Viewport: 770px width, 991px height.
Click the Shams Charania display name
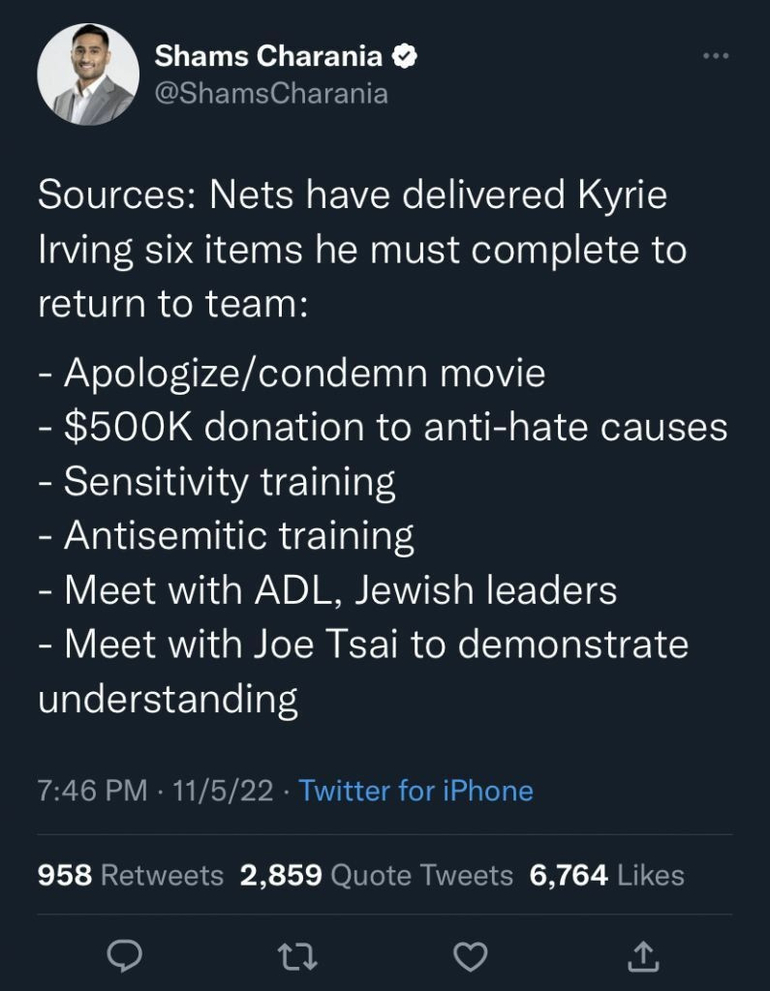tap(268, 58)
